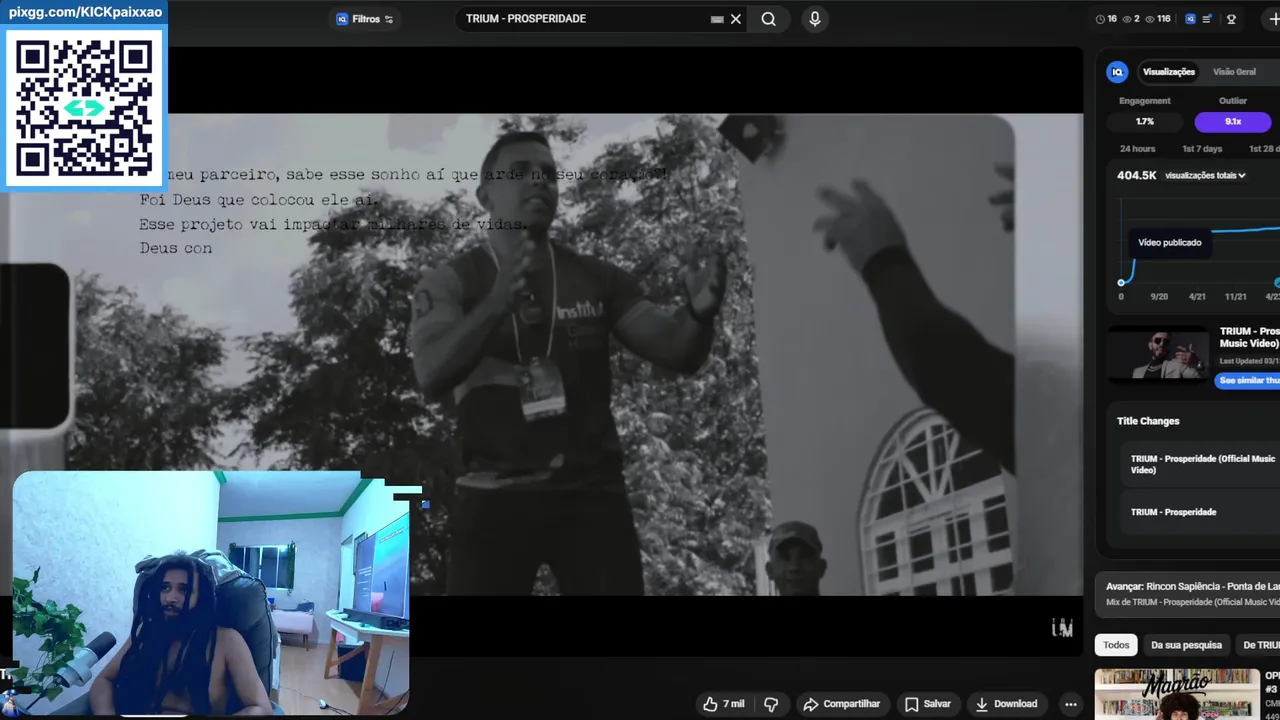The height and width of the screenshot is (720, 1280).
Task: Click the eye counter showing 2
Action: point(1131,19)
